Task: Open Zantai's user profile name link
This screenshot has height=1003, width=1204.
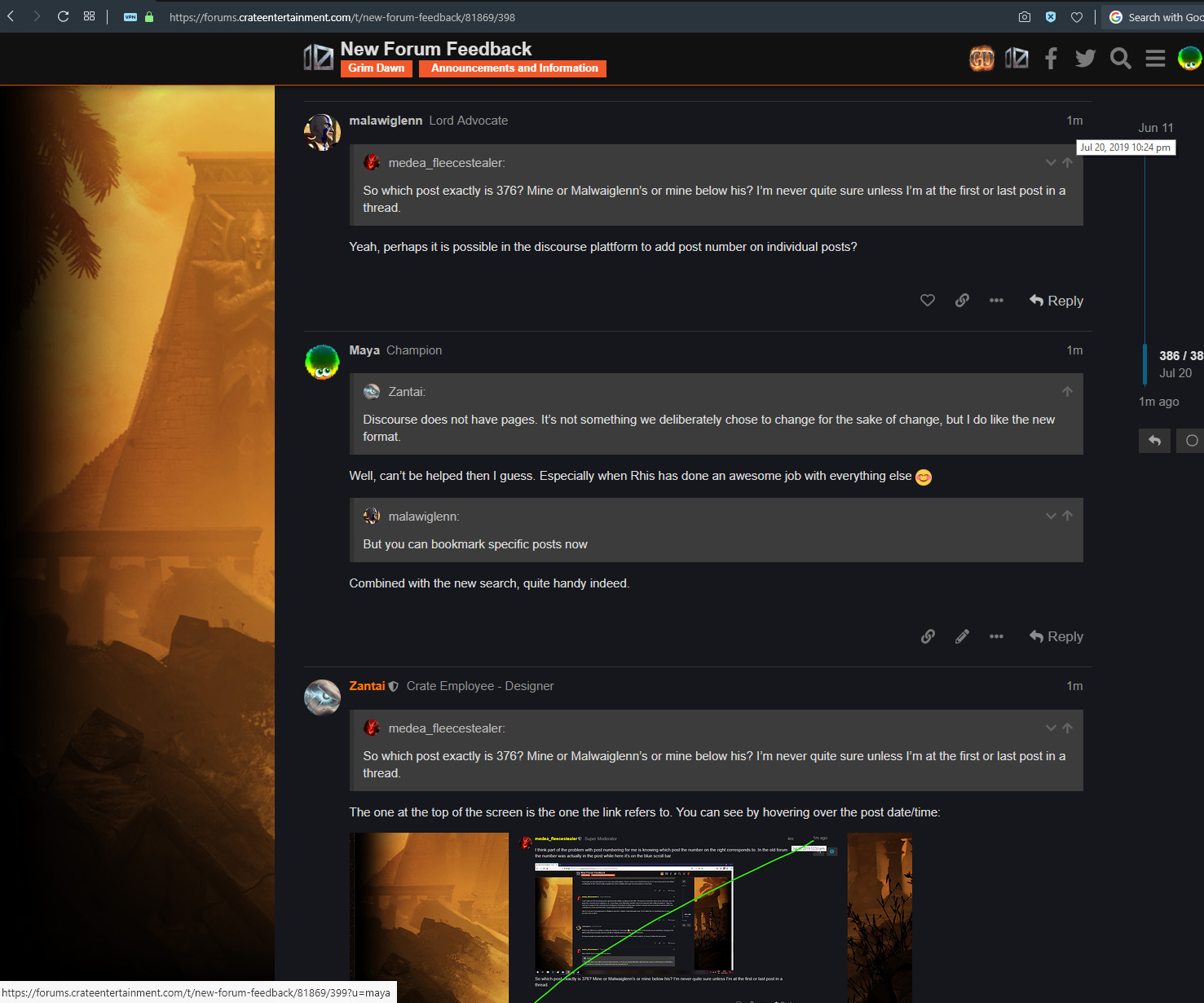Action: point(367,686)
